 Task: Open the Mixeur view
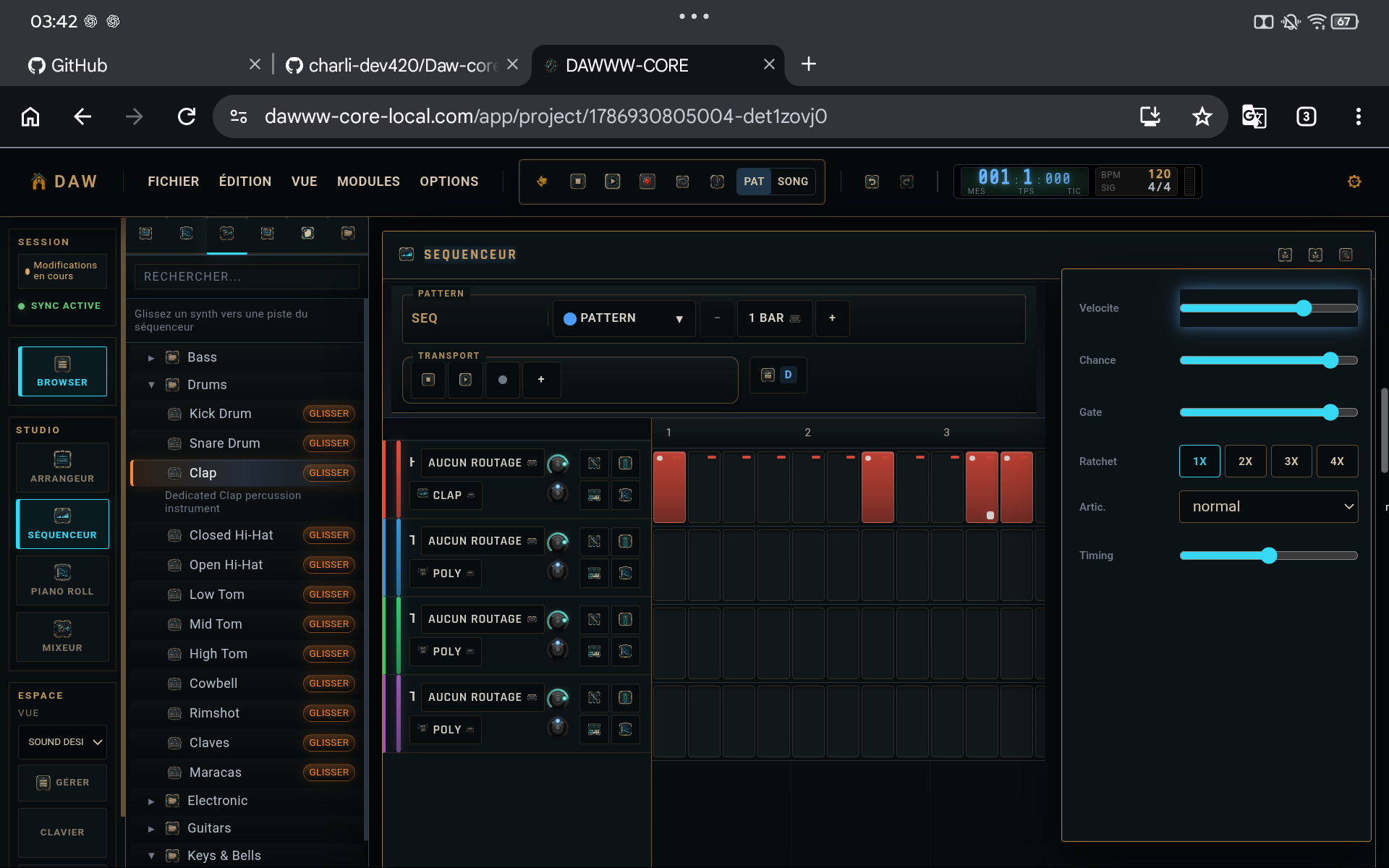(x=62, y=637)
